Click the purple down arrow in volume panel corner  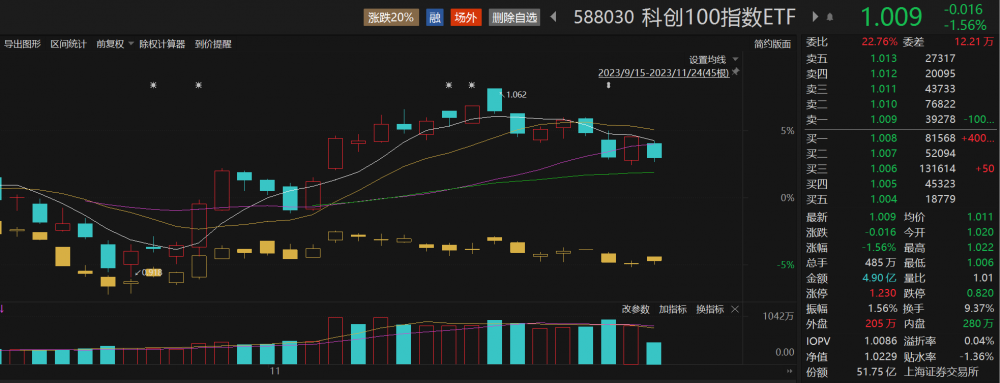tap(3, 309)
